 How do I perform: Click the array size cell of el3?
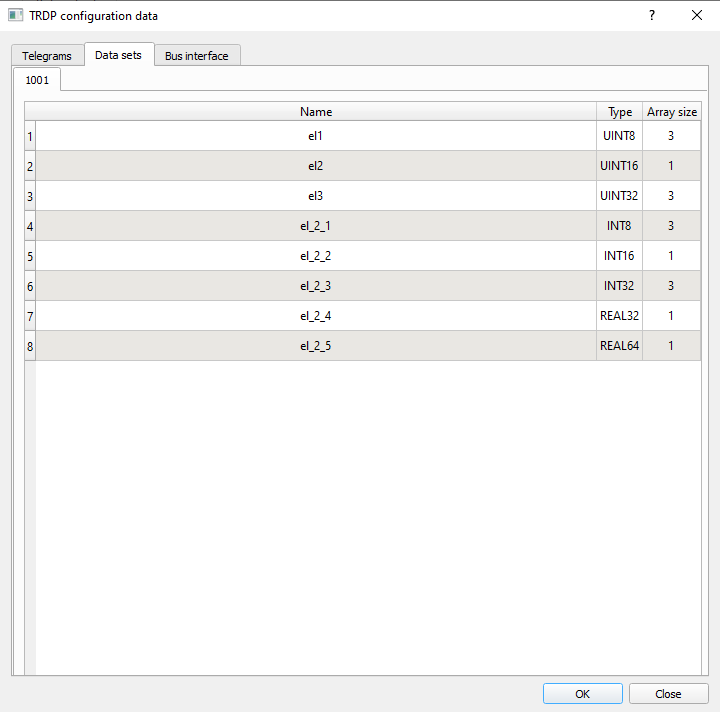671,196
